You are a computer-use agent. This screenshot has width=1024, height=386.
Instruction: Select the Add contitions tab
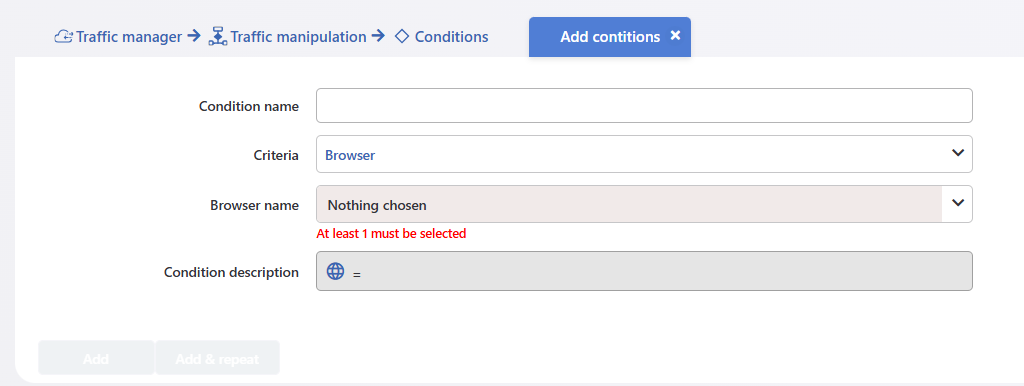(610, 37)
